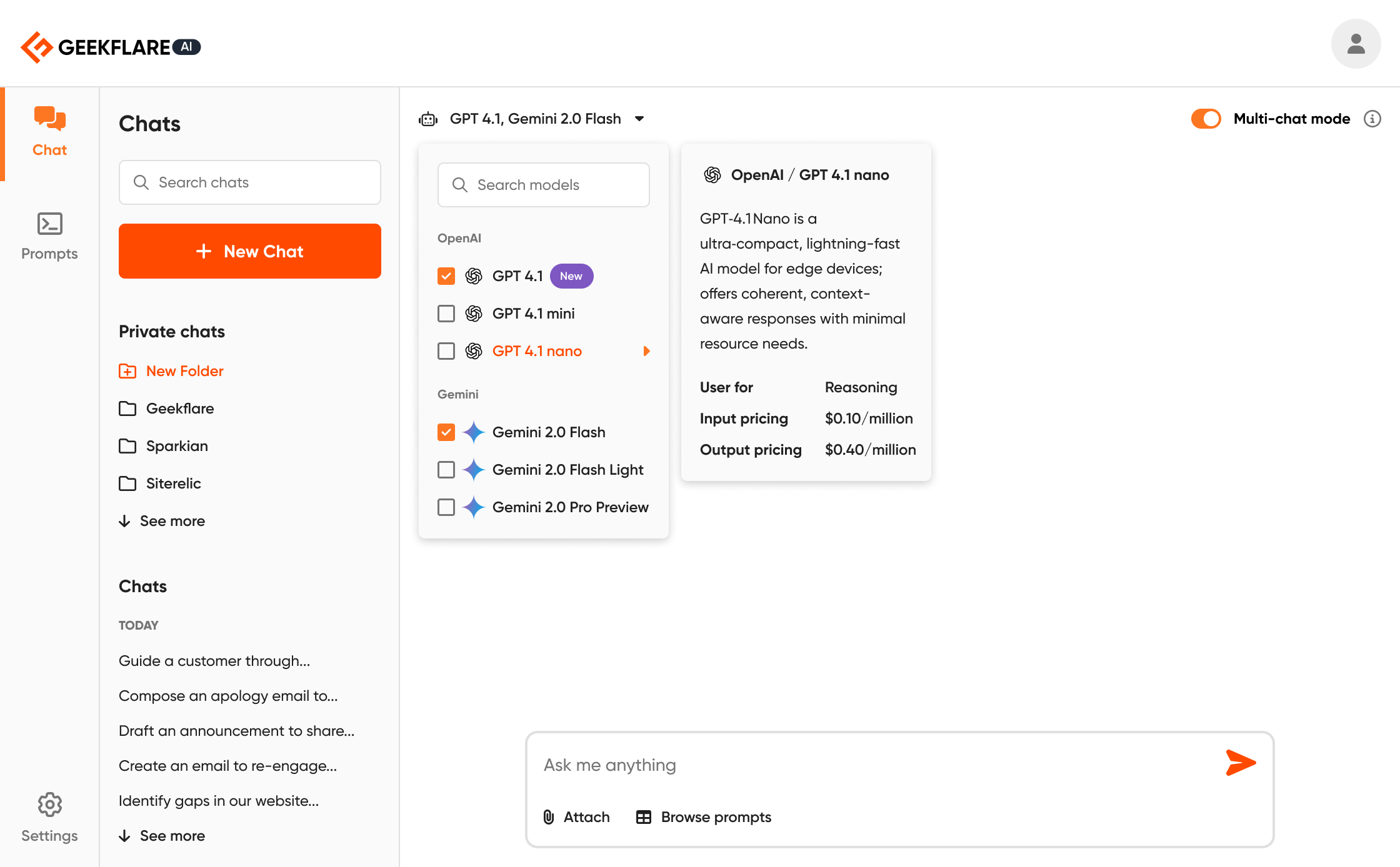The width and height of the screenshot is (1400, 867).
Task: Open Browse prompts
Action: pyautogui.click(x=702, y=816)
